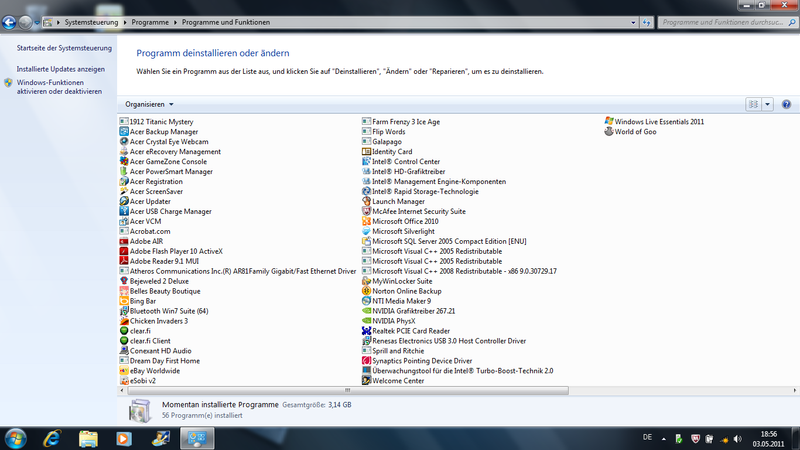Click the refresh button beside address bar

[646, 22]
